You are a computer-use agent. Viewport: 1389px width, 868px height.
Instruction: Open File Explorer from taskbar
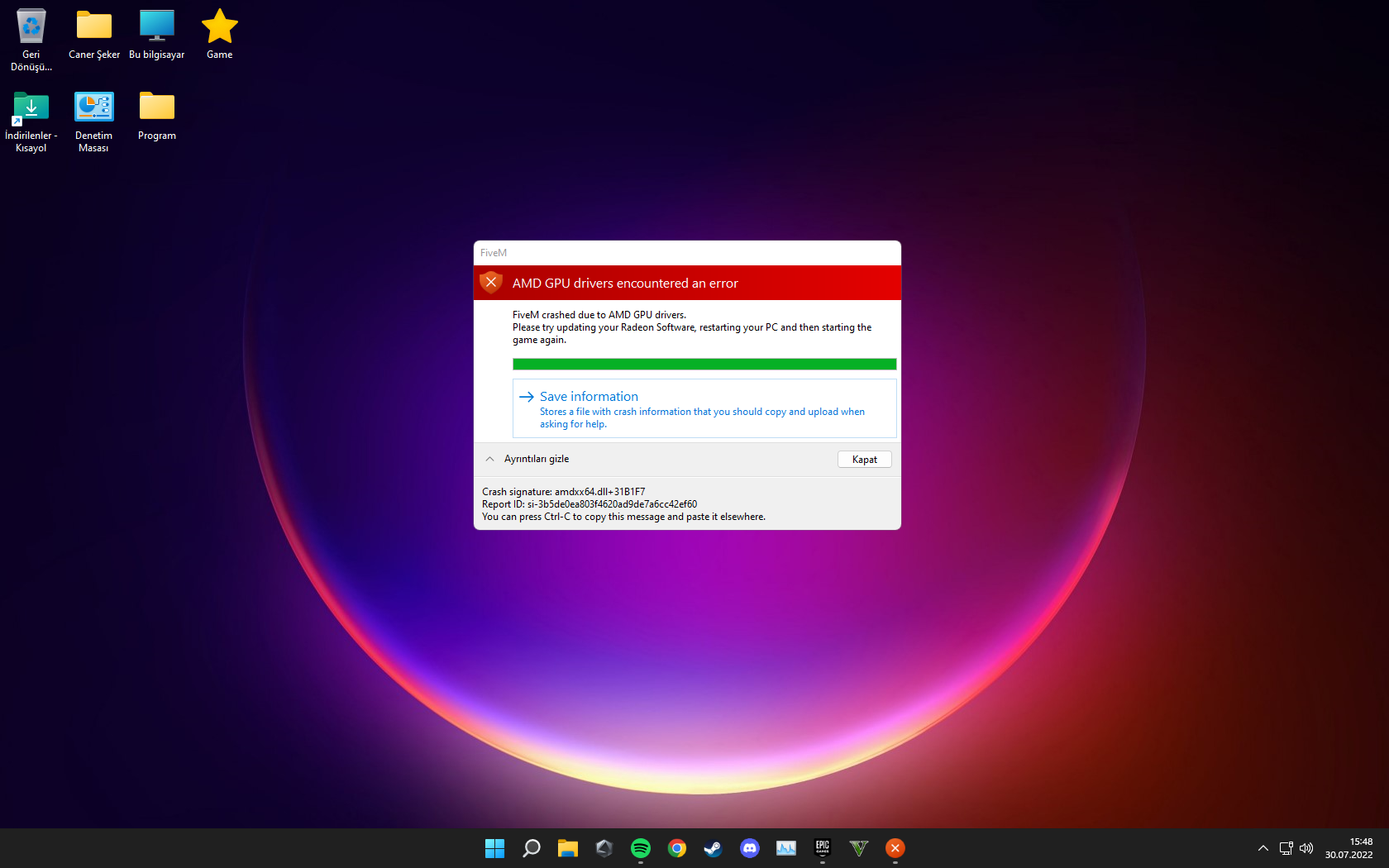click(567, 848)
